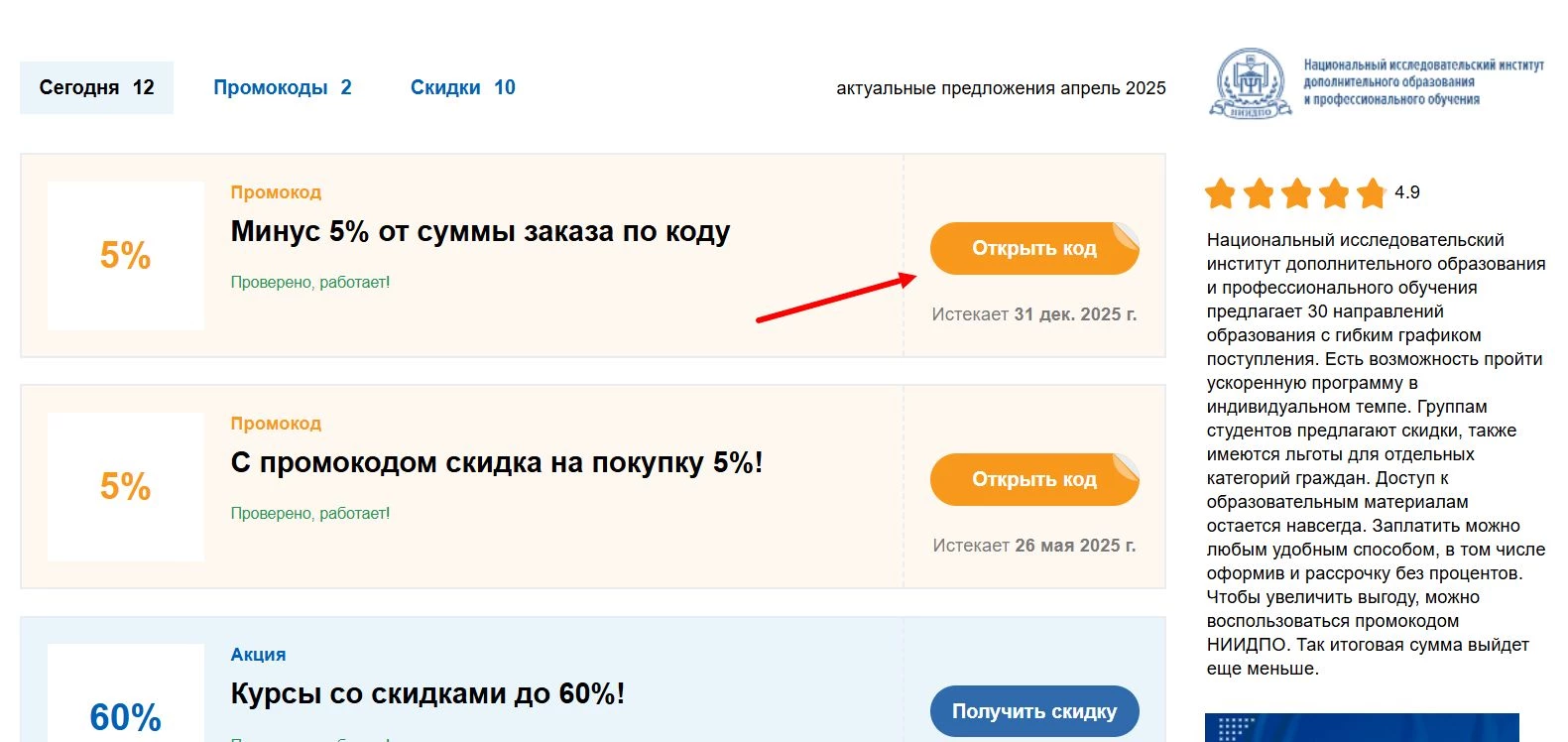Select the Сегодня 12 tab
The width and height of the screenshot is (1568, 742).
coord(96,87)
